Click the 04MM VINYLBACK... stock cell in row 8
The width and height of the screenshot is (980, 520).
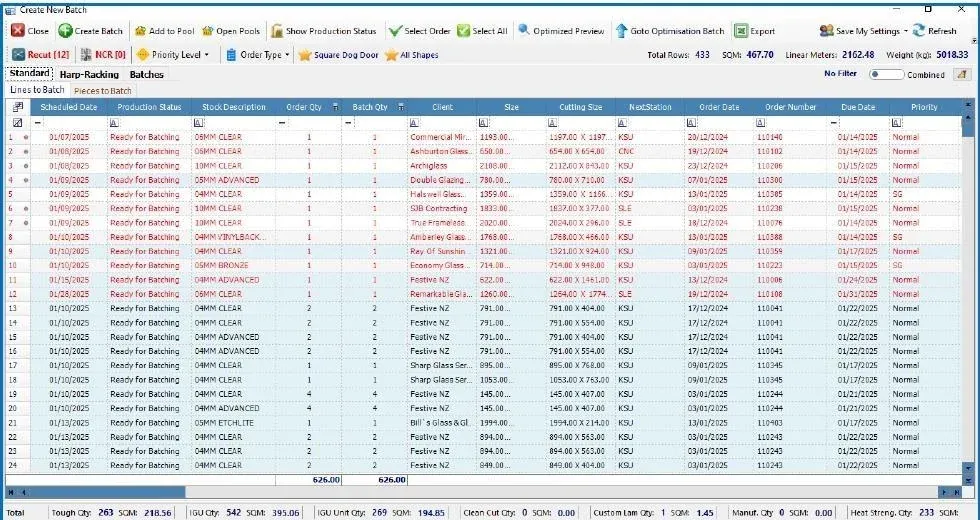pos(234,237)
